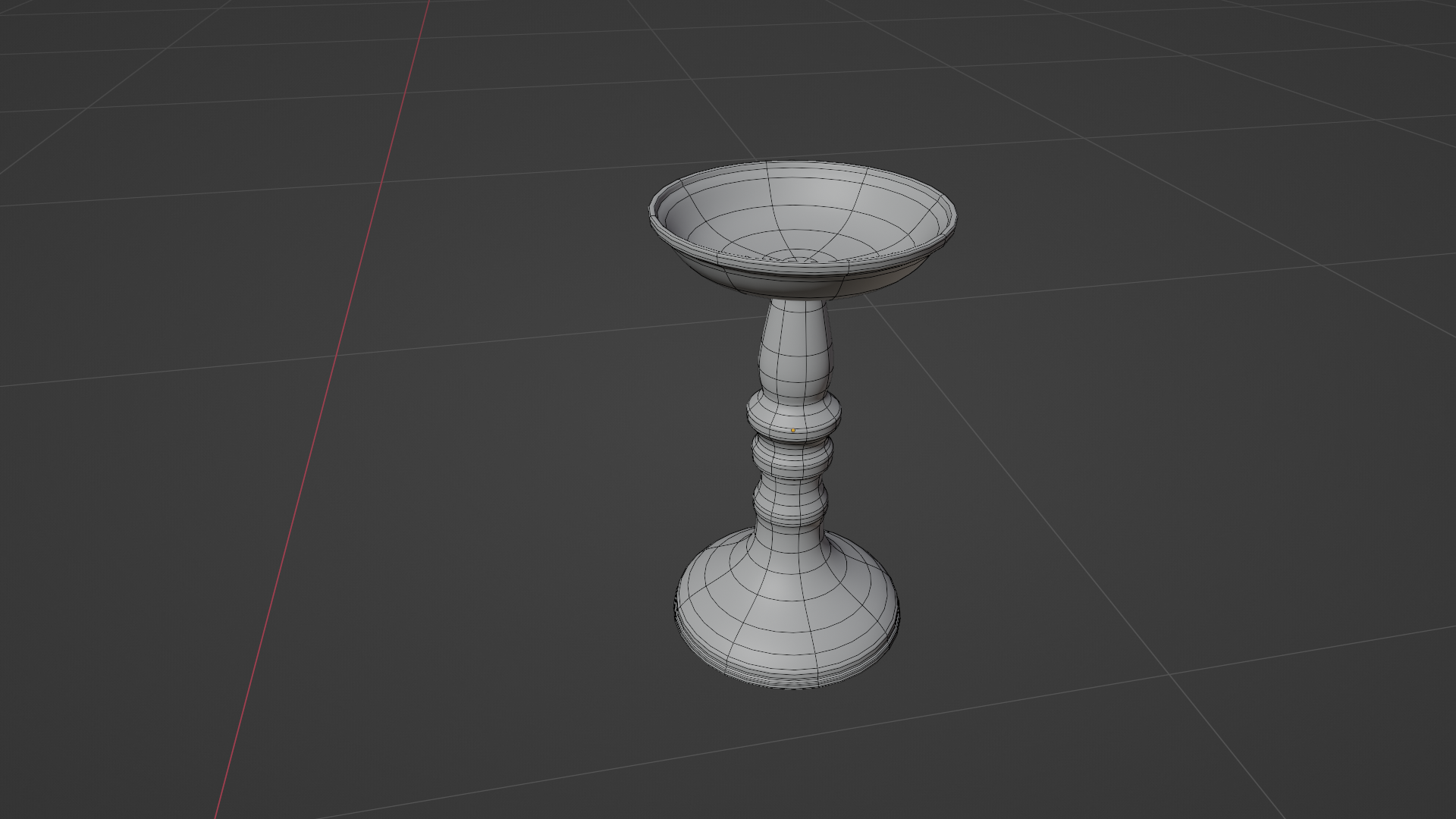Image resolution: width=1456 pixels, height=819 pixels.
Task: Click the orange origin point on the model
Action: click(x=793, y=430)
